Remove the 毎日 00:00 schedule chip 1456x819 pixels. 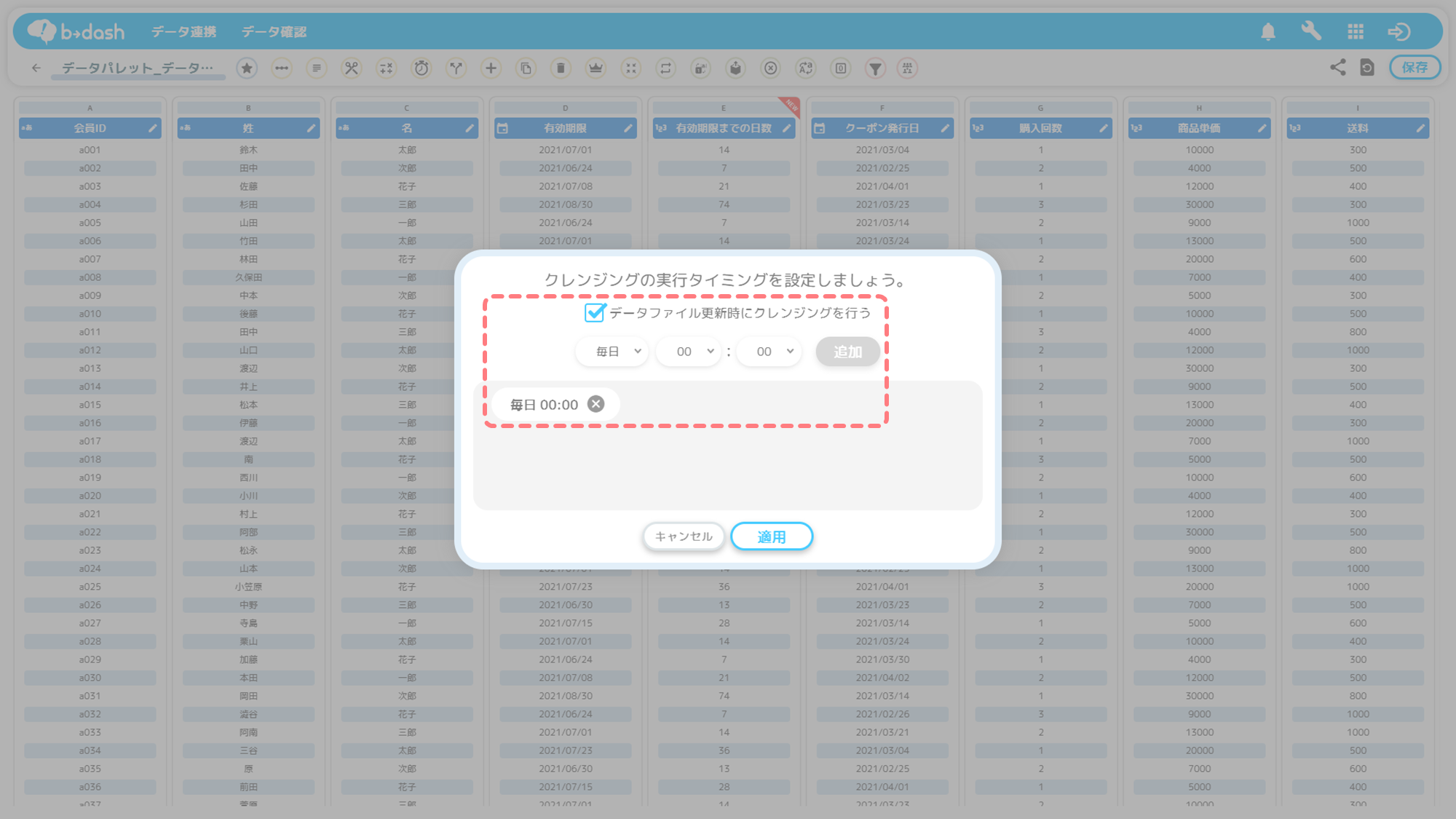click(596, 404)
